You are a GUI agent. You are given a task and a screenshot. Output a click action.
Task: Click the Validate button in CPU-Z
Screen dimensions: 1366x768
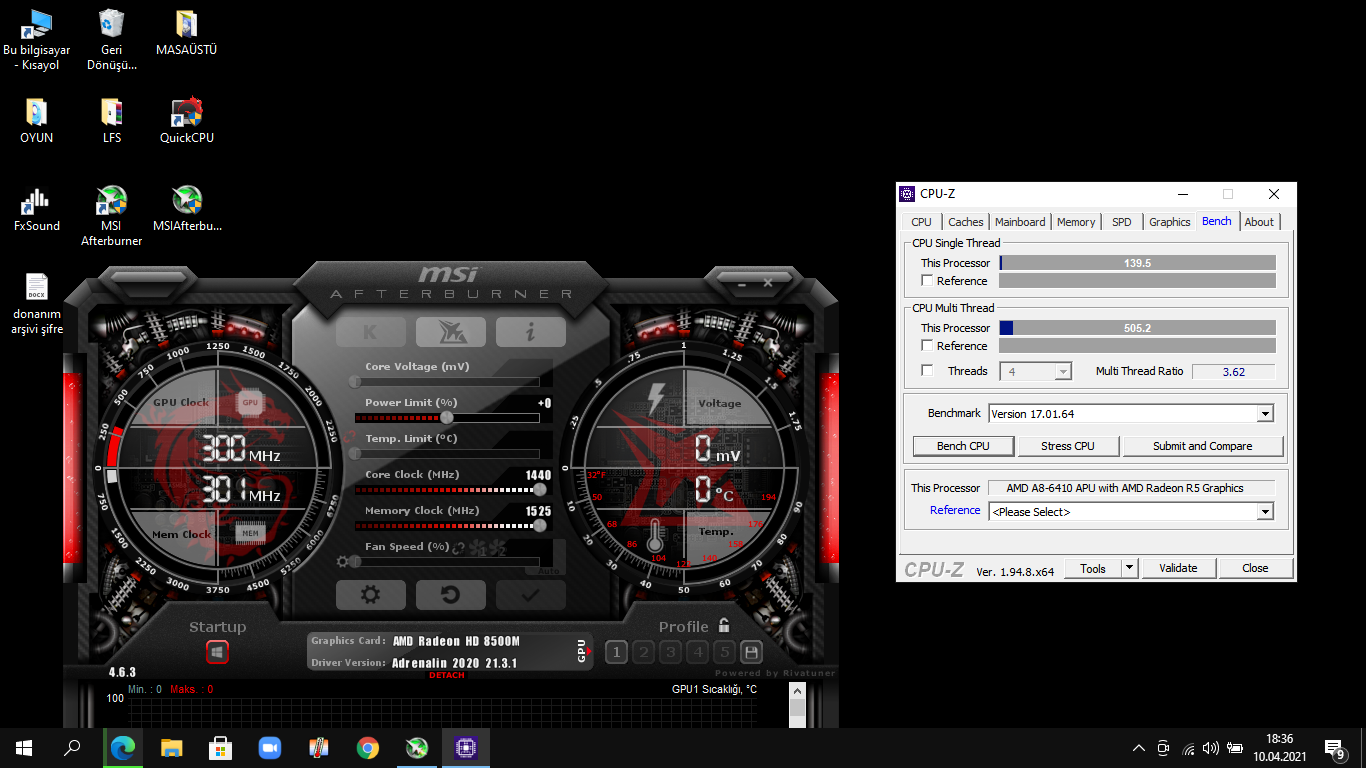(x=1178, y=568)
